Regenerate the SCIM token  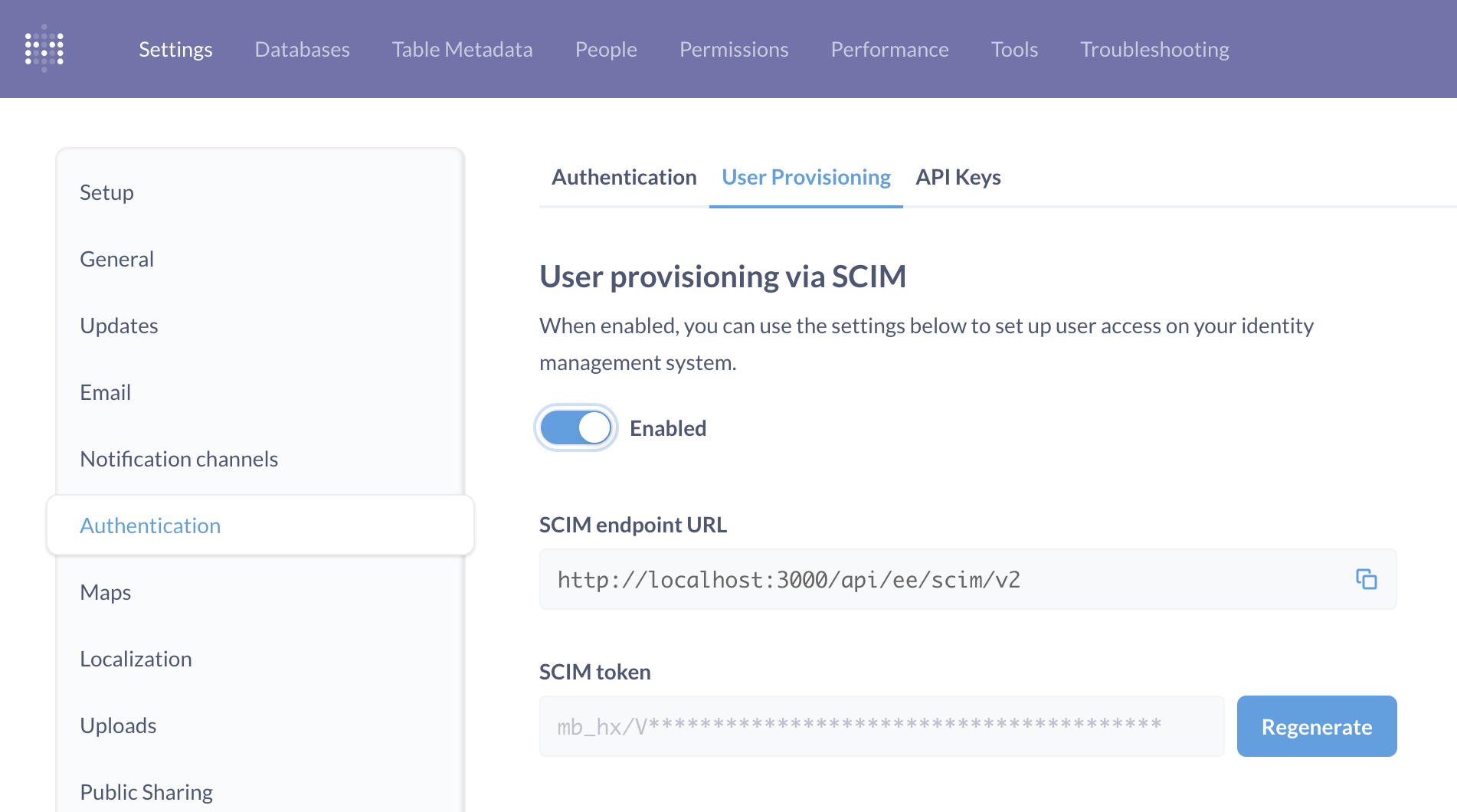coord(1317,726)
